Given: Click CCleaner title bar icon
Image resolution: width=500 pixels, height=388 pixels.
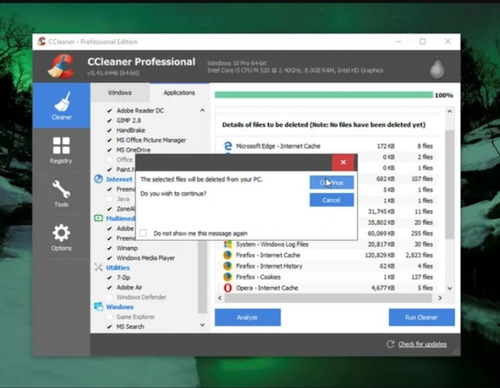Looking at the screenshot, I should coord(41,41).
